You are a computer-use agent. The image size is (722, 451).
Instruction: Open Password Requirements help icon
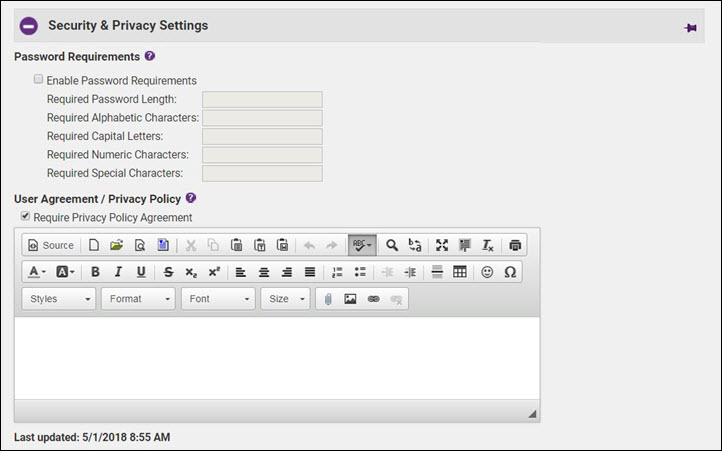(150, 56)
